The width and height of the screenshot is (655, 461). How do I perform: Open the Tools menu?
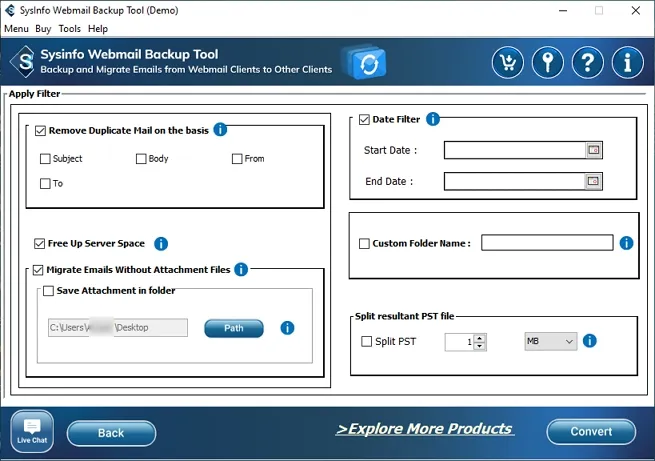pyautogui.click(x=69, y=29)
